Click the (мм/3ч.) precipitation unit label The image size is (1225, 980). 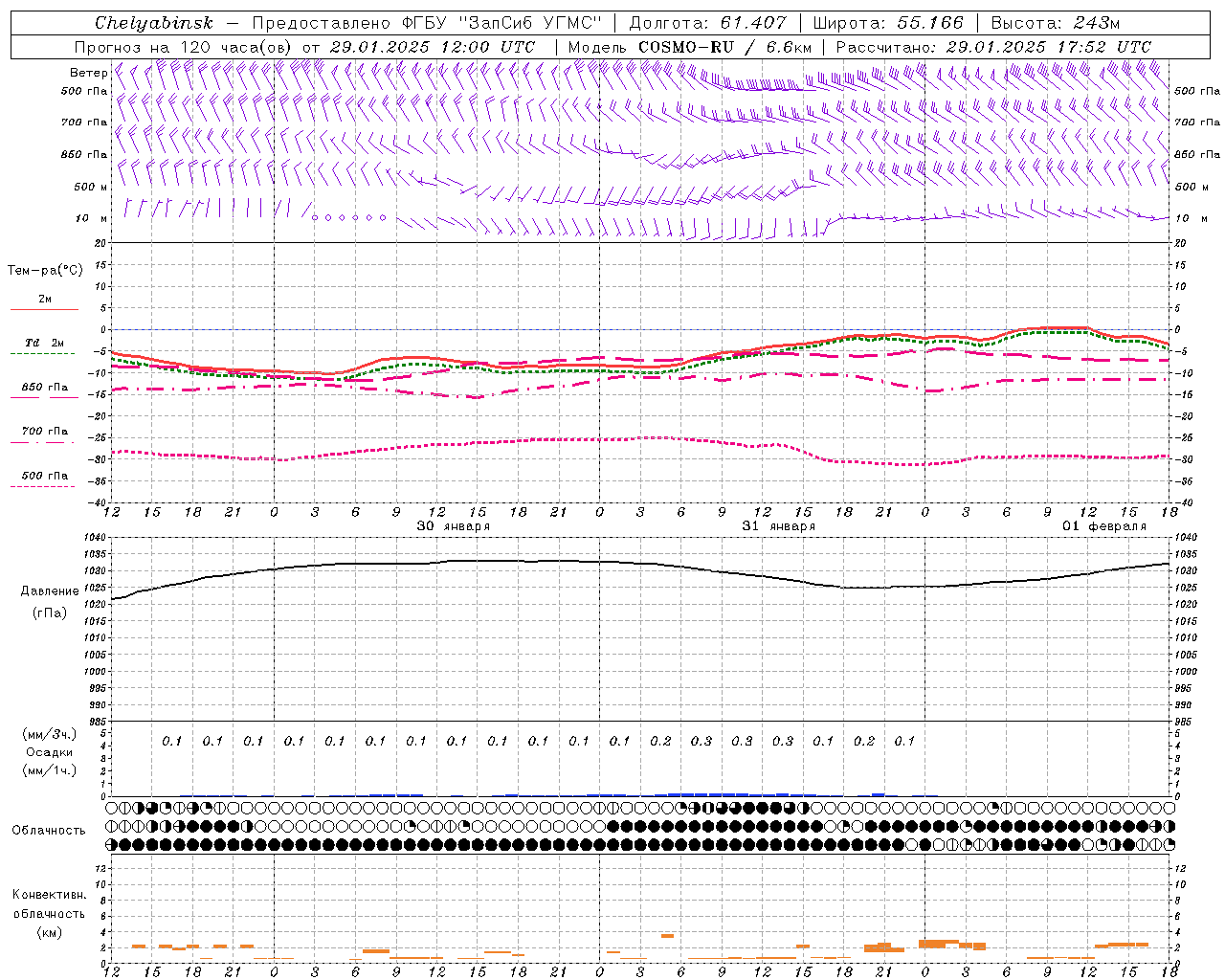(50, 734)
